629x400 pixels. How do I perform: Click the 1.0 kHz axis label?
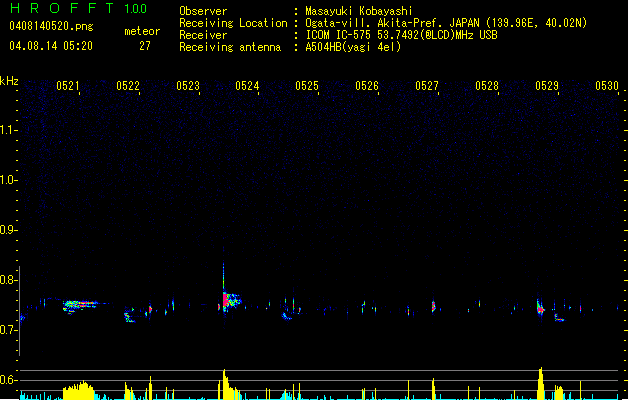point(8,180)
